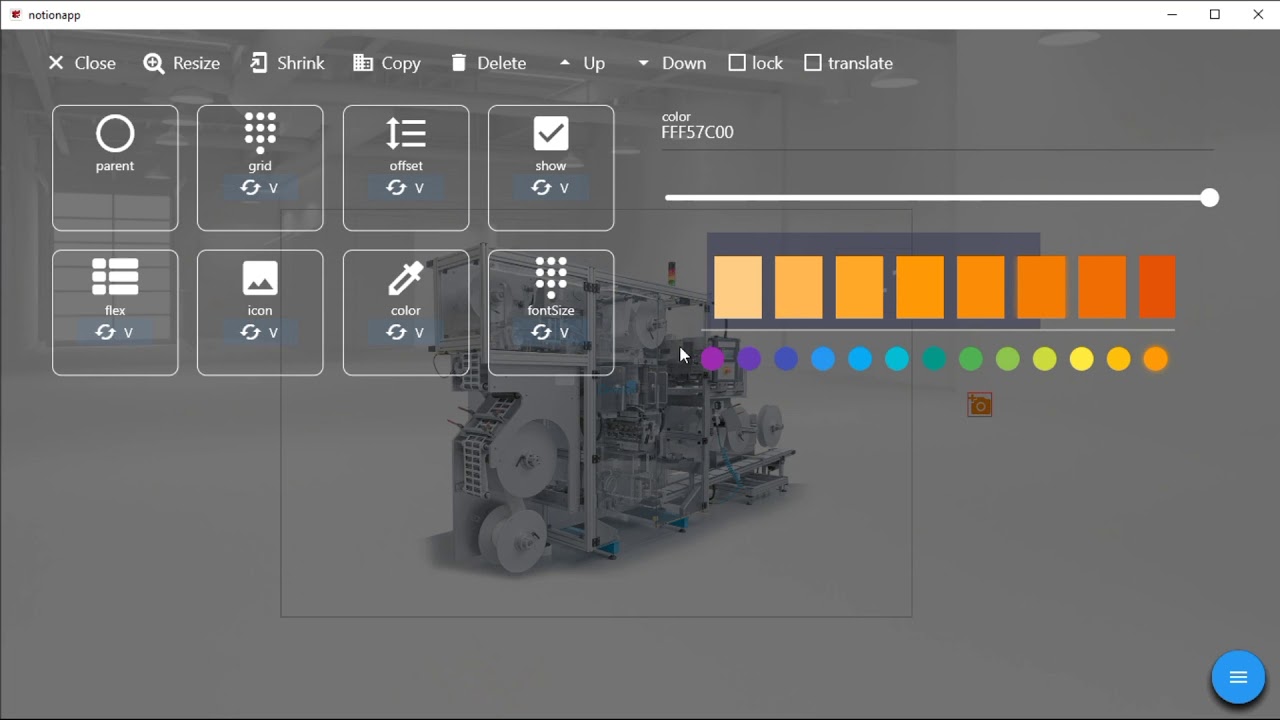The image size is (1280, 720).
Task: Choose the light green color circle
Action: click(1008, 359)
